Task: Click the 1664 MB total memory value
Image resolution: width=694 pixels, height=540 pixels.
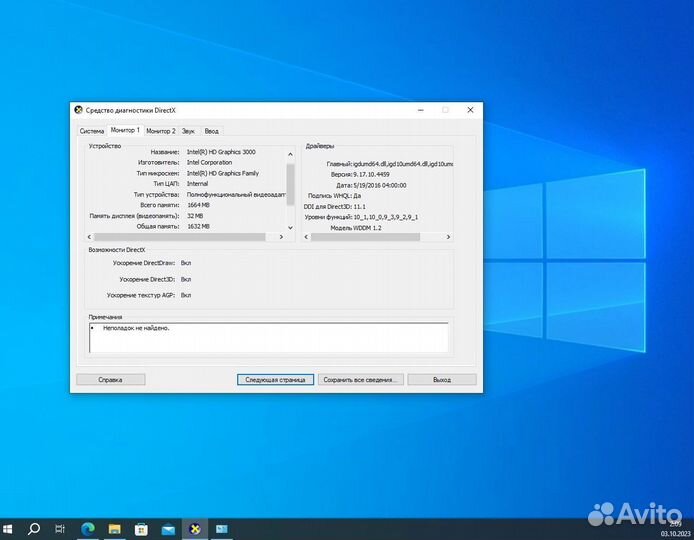Action: (x=198, y=205)
